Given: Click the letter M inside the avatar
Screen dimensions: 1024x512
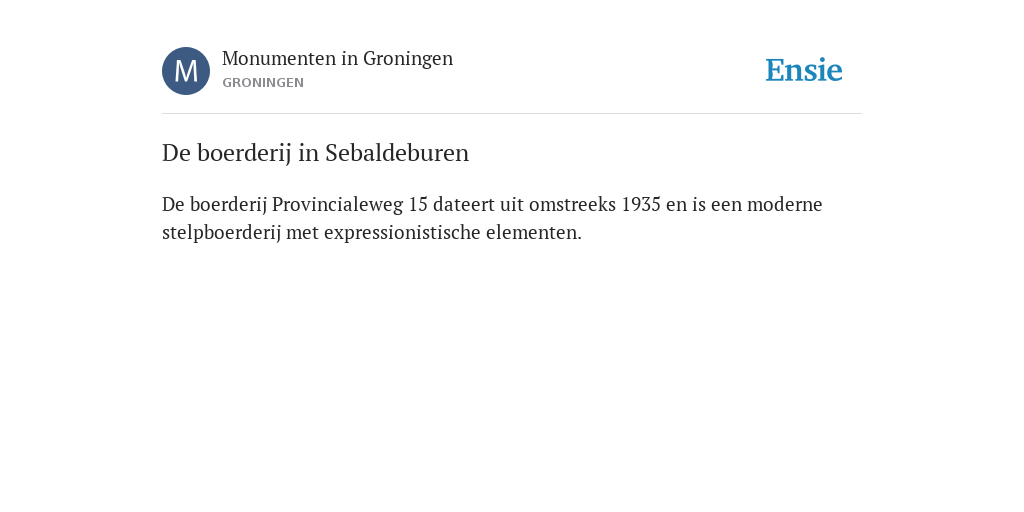Looking at the screenshot, I should tap(186, 71).
